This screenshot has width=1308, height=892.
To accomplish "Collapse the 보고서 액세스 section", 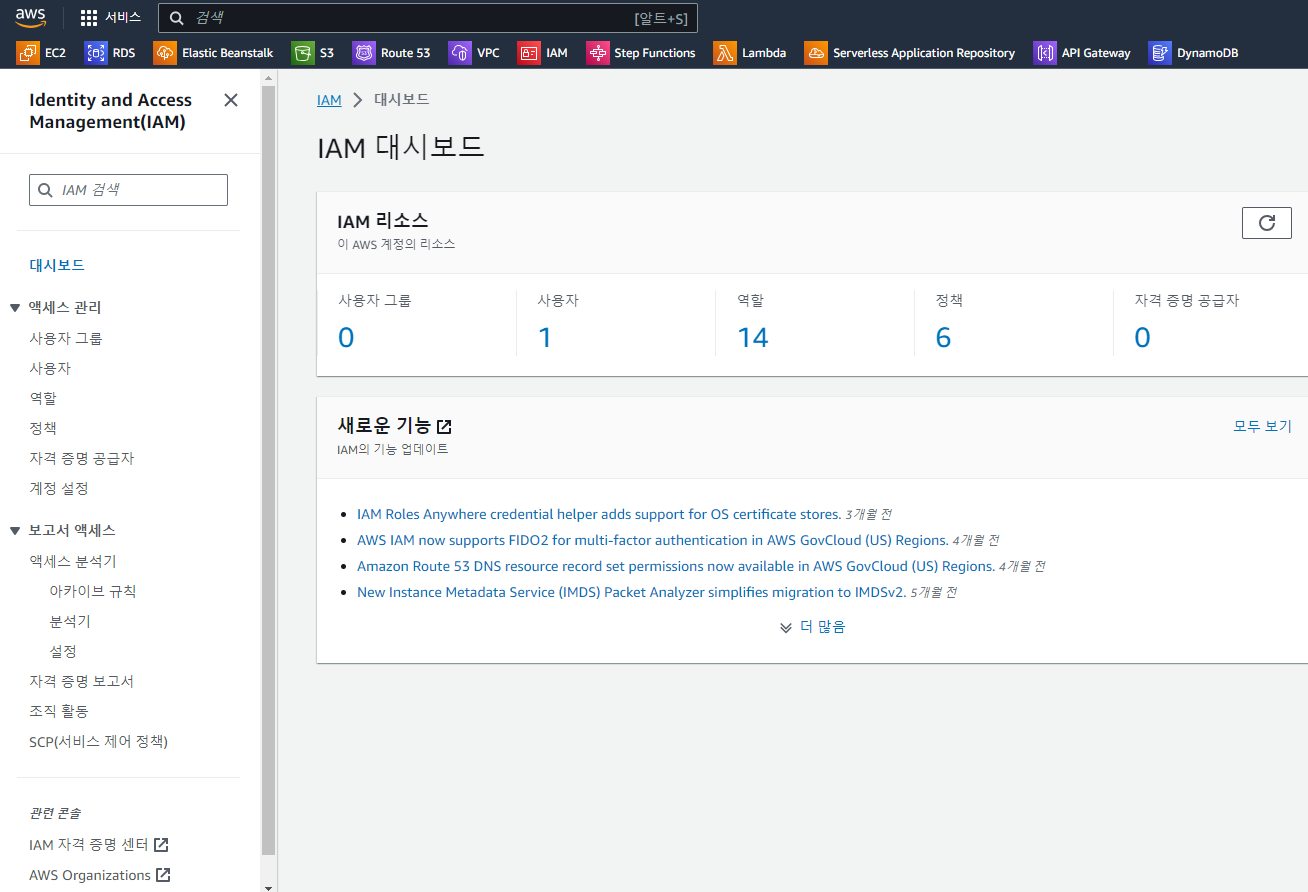I will pos(15,531).
